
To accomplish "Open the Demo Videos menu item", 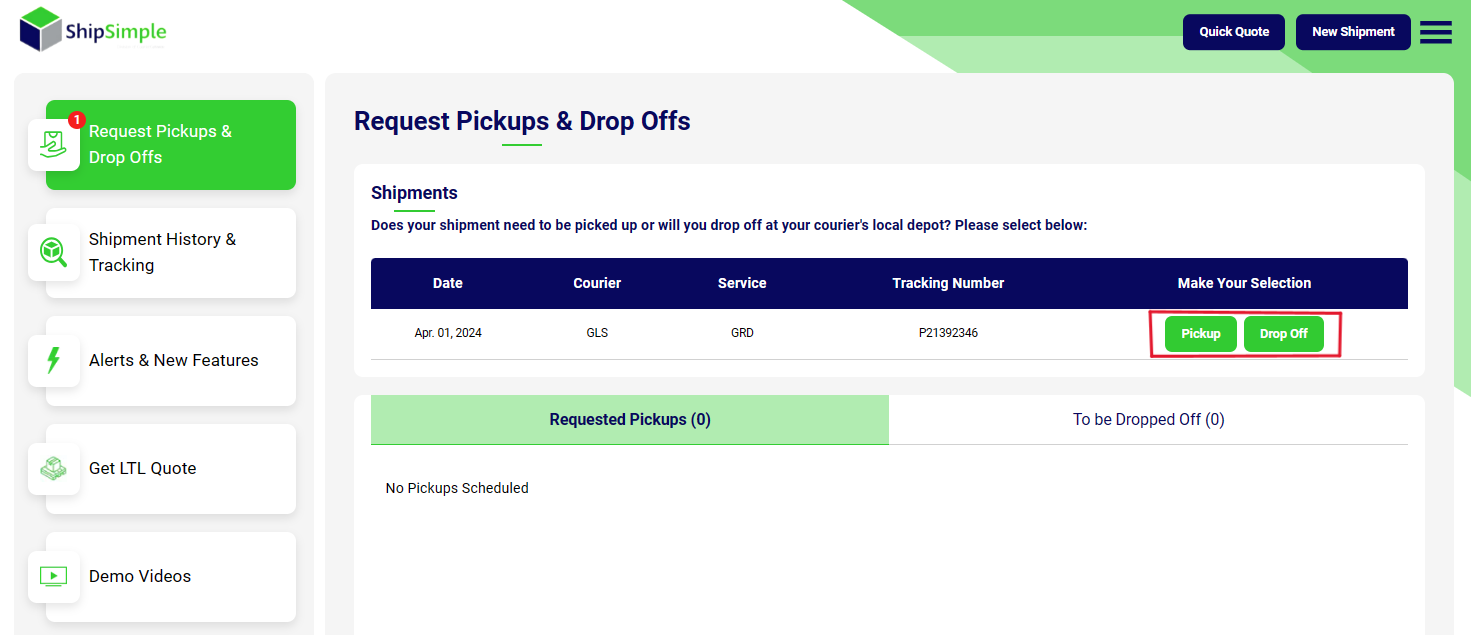I will pyautogui.click(x=171, y=577).
